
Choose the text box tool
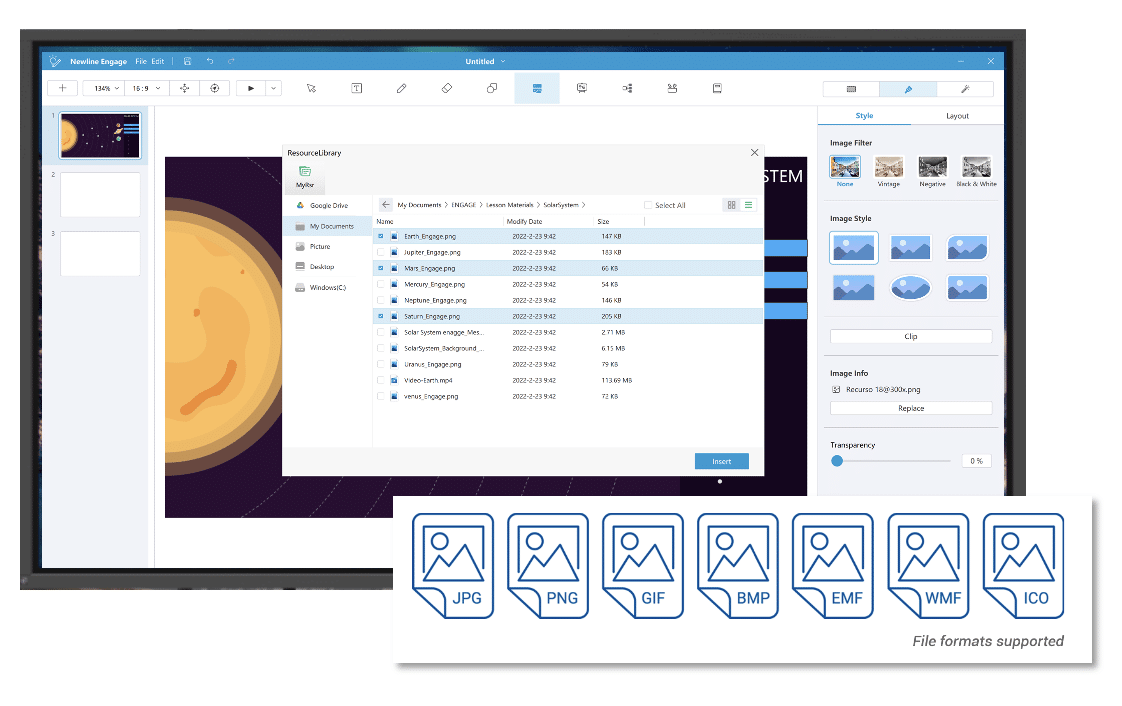357,88
